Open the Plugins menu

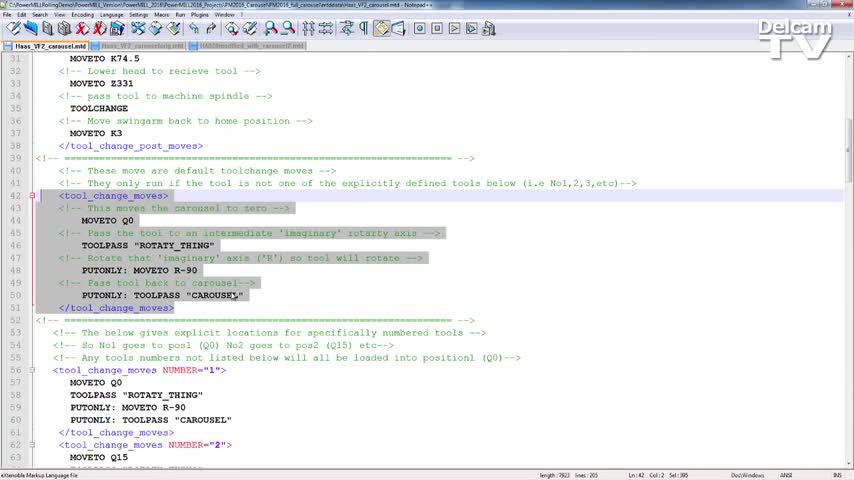coord(200,15)
